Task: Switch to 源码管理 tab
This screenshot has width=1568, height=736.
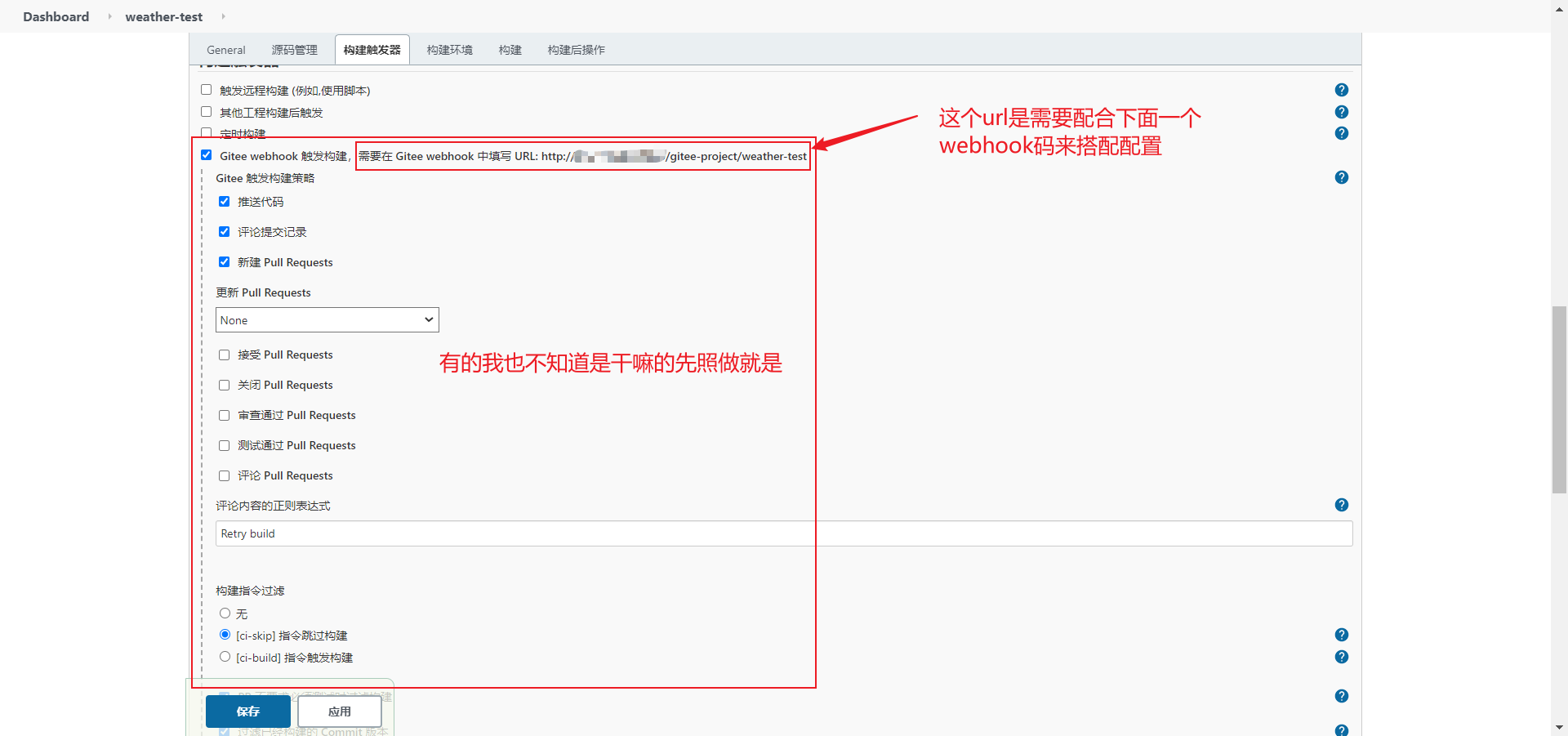Action: pos(294,50)
